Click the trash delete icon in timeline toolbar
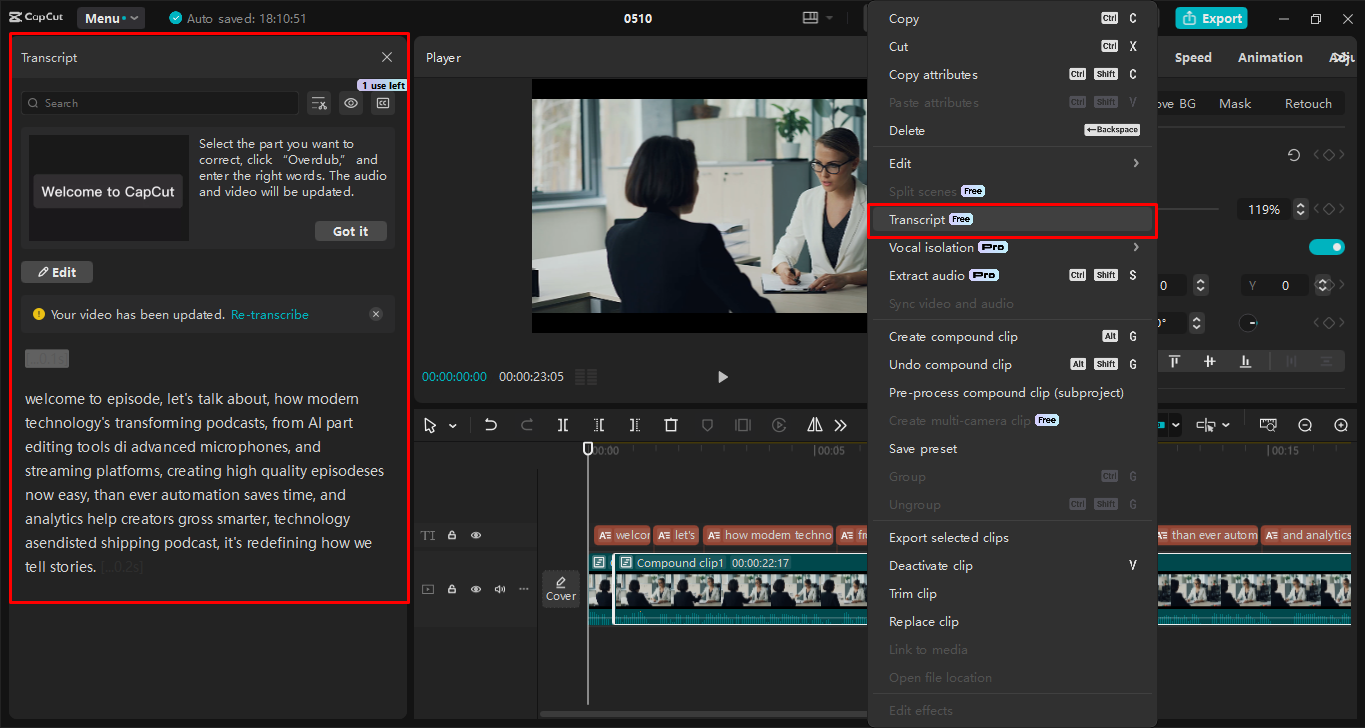This screenshot has width=1365, height=728. 670,425
